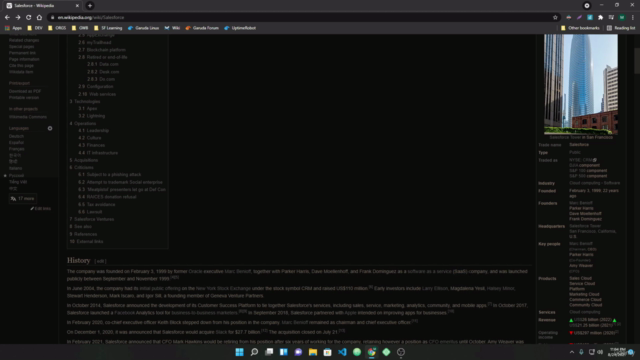640x360 pixels.
Task: Show hidden system tray icons chevron
Action: coord(572,352)
